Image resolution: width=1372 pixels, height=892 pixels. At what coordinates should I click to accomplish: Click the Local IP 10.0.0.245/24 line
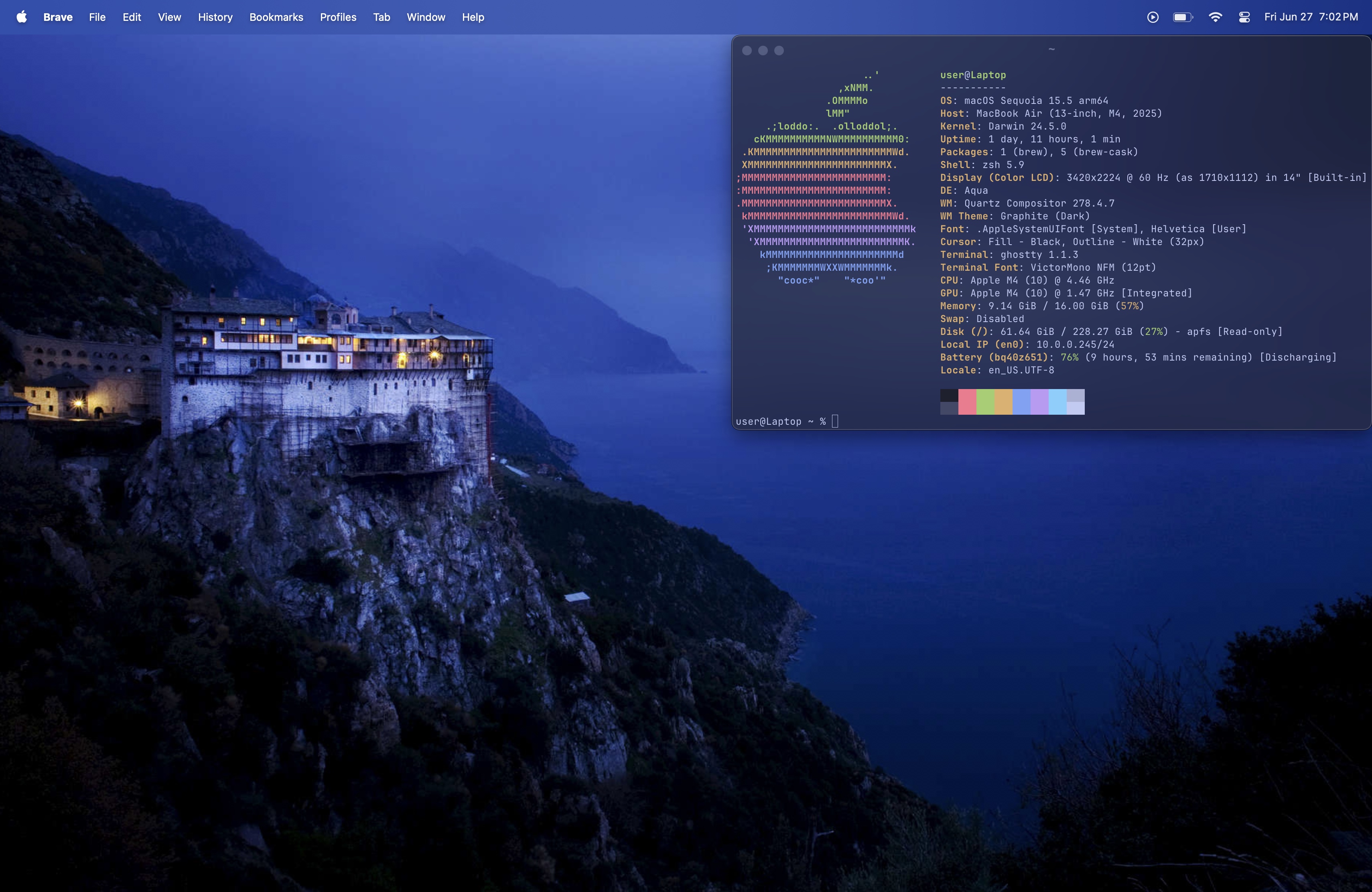(1027, 345)
